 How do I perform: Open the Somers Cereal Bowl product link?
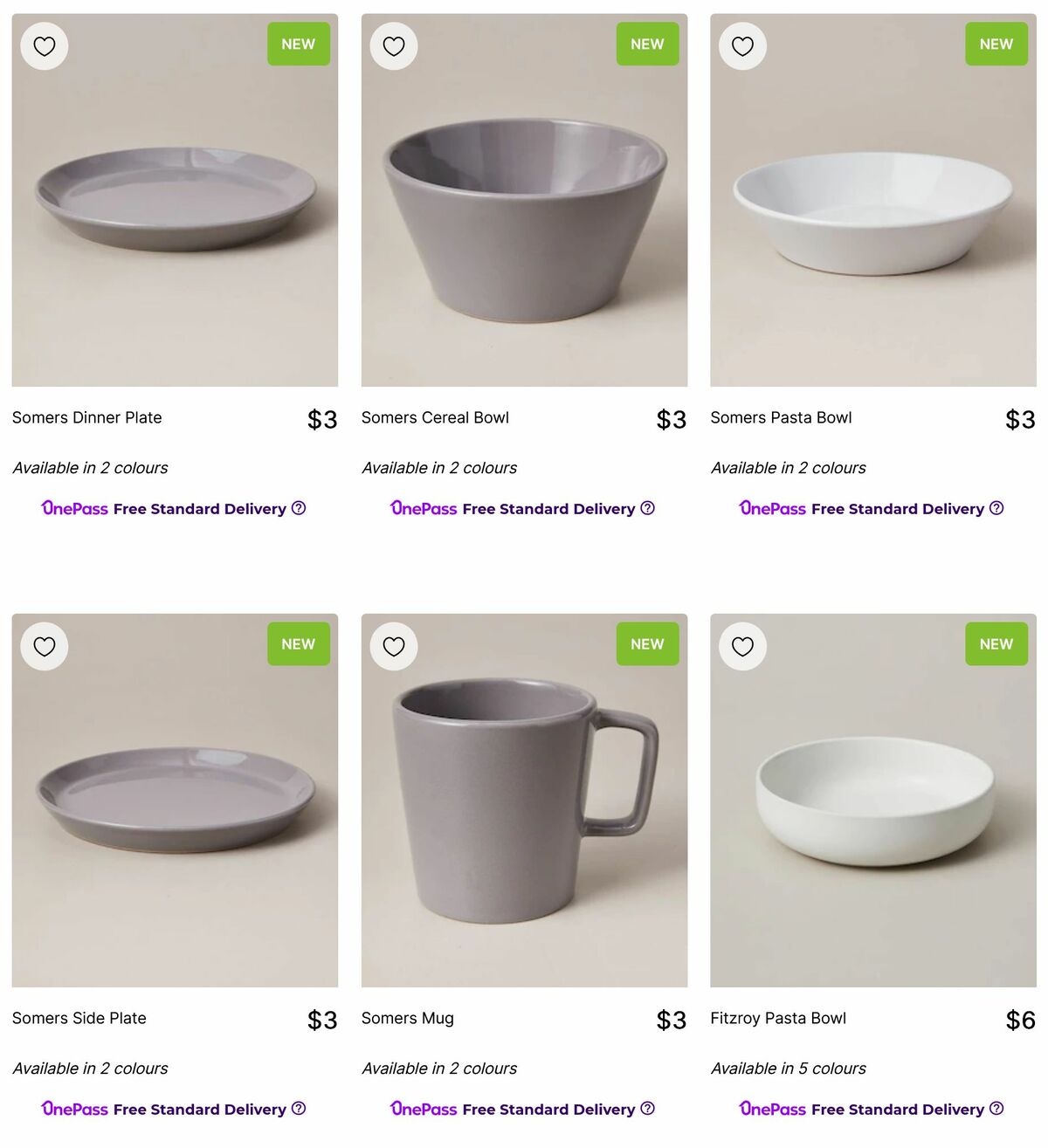pyautogui.click(x=435, y=418)
